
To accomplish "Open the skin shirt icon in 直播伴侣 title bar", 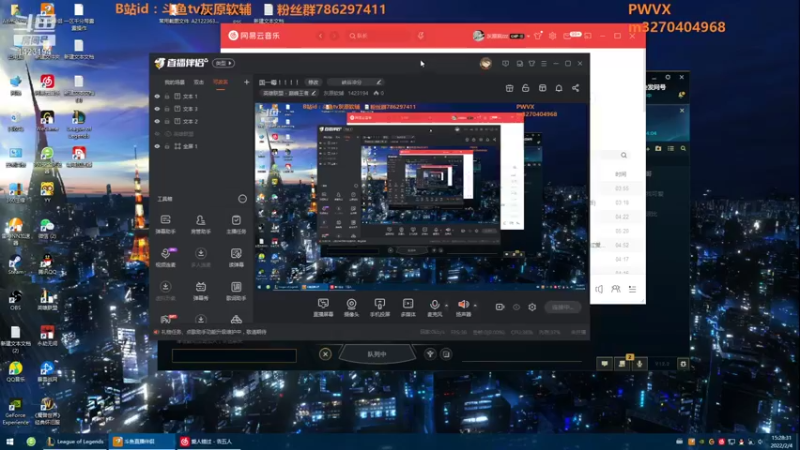I will click(532, 64).
